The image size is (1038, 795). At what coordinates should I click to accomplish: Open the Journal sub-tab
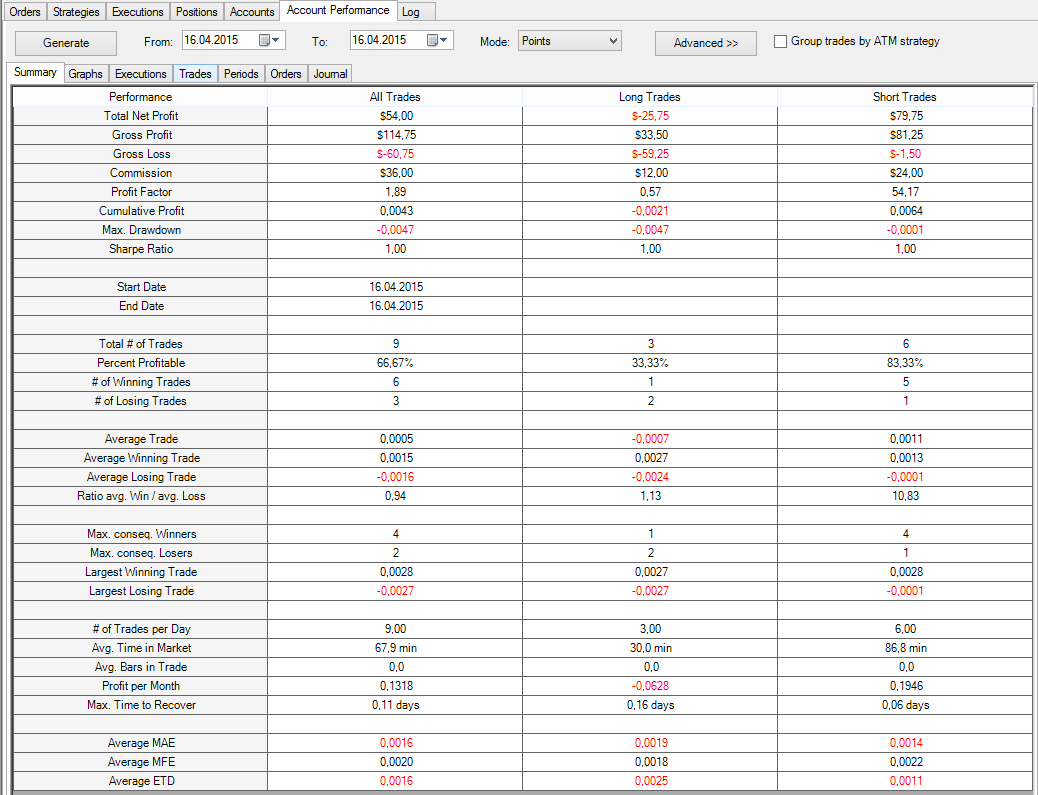[330, 73]
